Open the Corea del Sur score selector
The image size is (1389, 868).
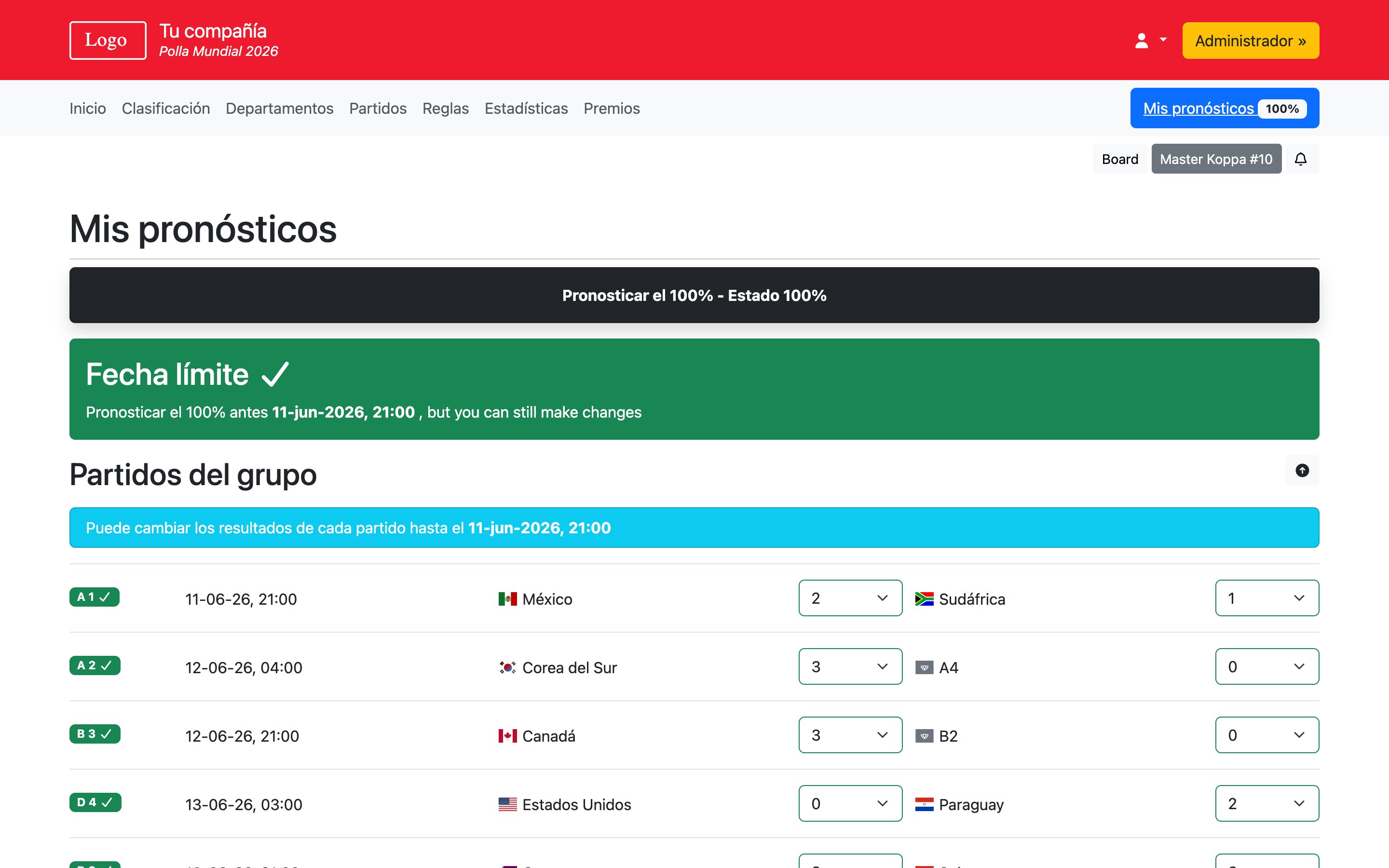[x=850, y=666]
